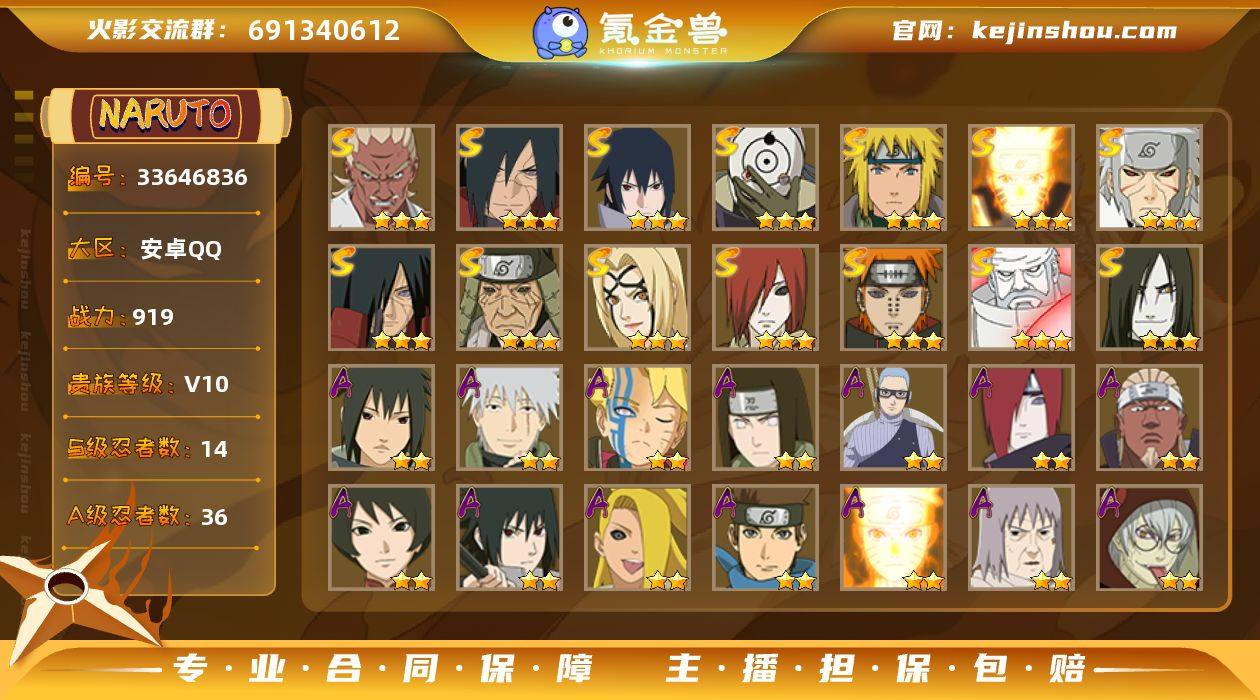Select the A-rank Shino portrait with sunglasses

[x=893, y=418]
